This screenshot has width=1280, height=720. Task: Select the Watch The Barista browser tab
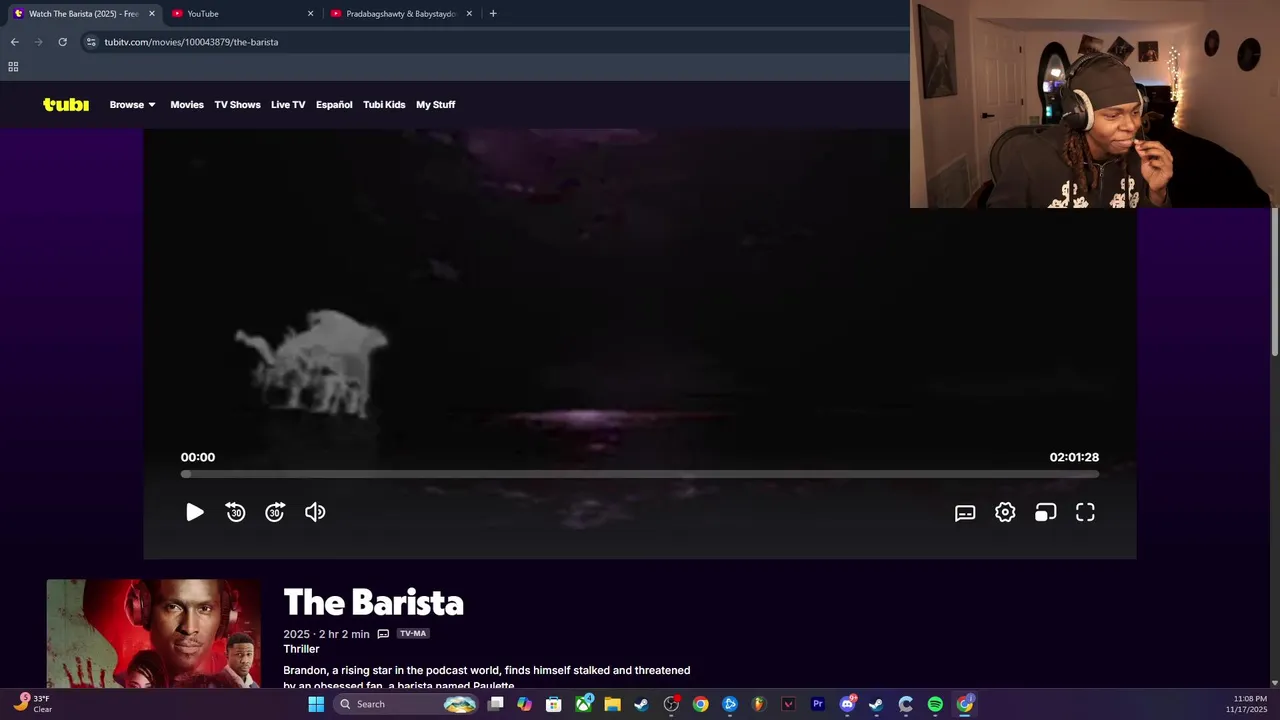click(x=83, y=14)
